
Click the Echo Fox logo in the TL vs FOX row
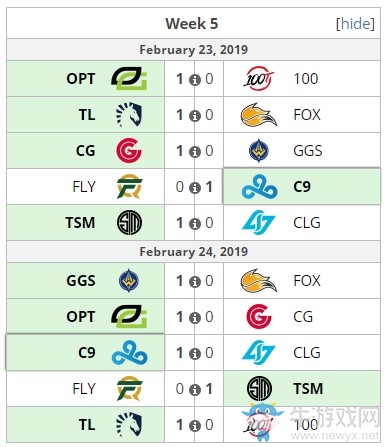point(259,115)
